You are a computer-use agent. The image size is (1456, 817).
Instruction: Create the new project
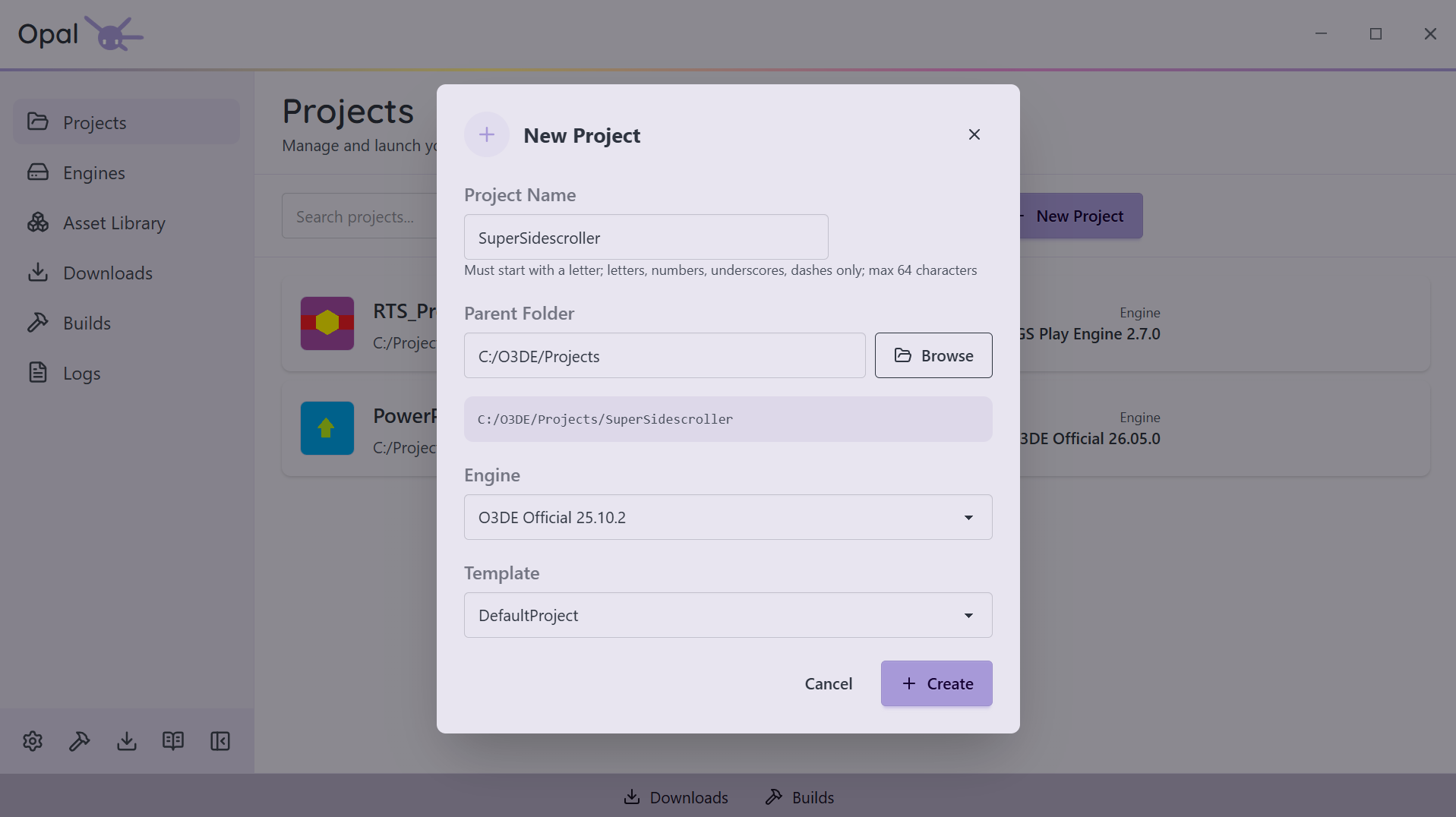[936, 683]
